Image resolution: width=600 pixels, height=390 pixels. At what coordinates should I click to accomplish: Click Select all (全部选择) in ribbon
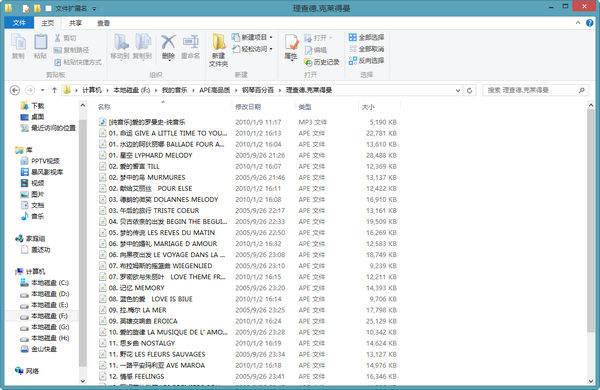[366, 37]
